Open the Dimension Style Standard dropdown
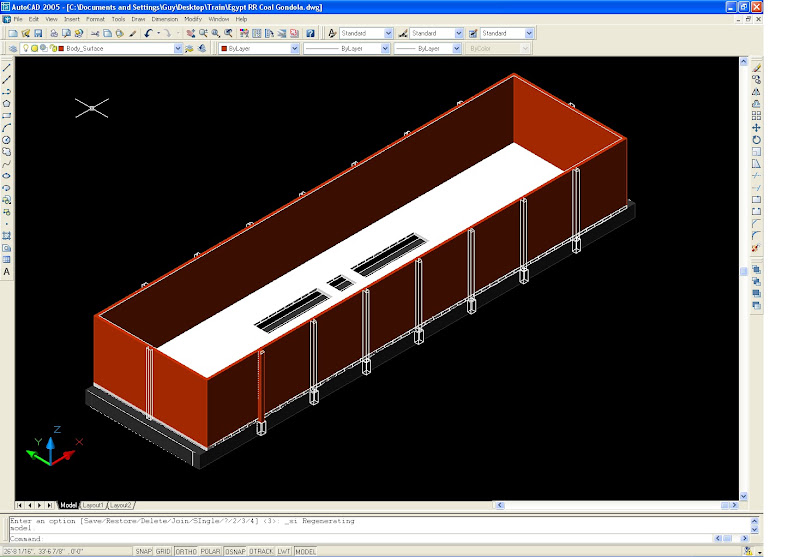Image resolution: width=800 pixels, height=557 pixels. coord(459,33)
